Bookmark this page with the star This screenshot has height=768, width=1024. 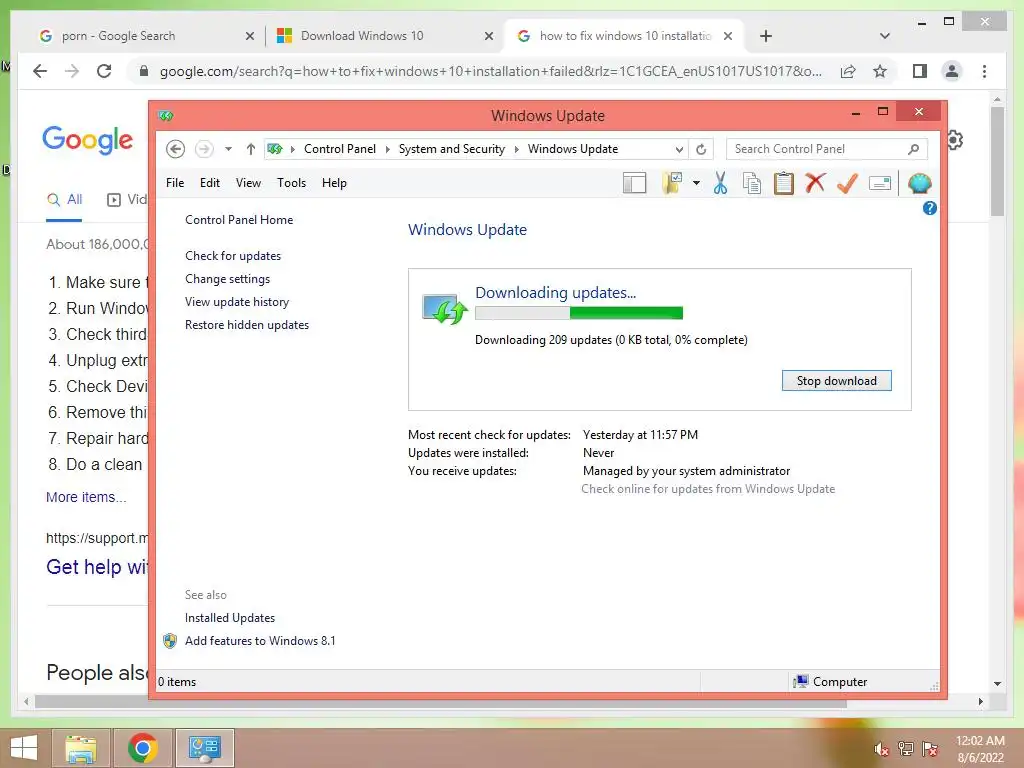point(880,71)
